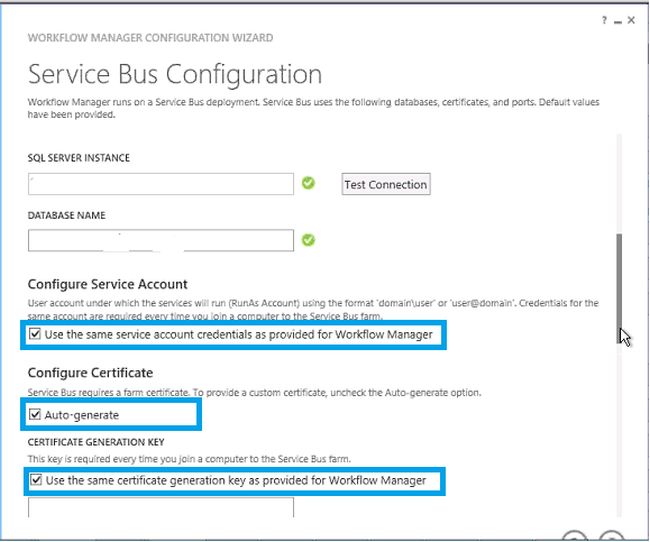The height and width of the screenshot is (542, 650).
Task: Click the scrollbar track below the thumb
Action: click(x=619, y=430)
